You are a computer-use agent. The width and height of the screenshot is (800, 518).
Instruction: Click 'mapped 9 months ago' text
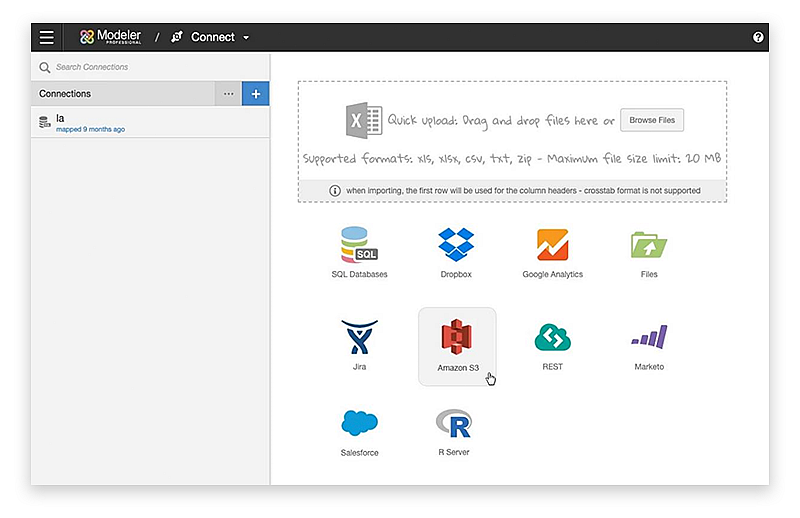click(90, 130)
